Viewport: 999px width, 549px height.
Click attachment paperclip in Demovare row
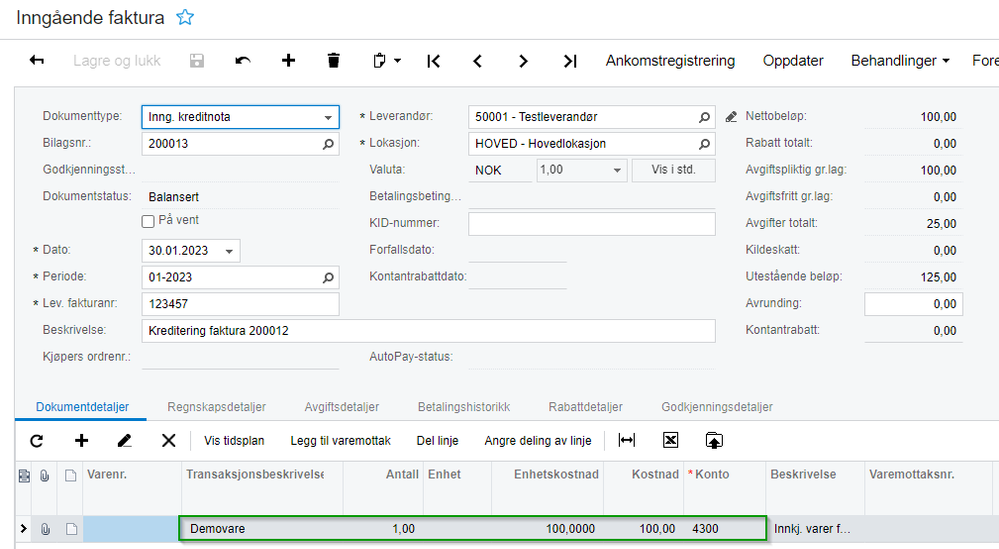(45, 529)
